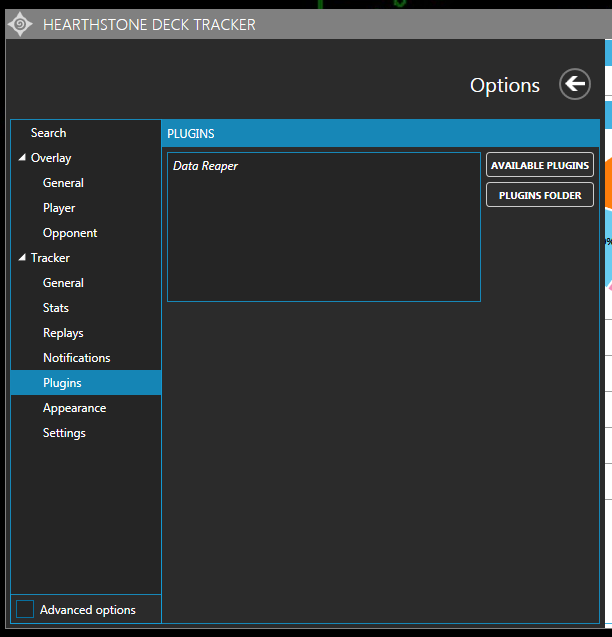Click the Overlay label in tree

click(51, 158)
